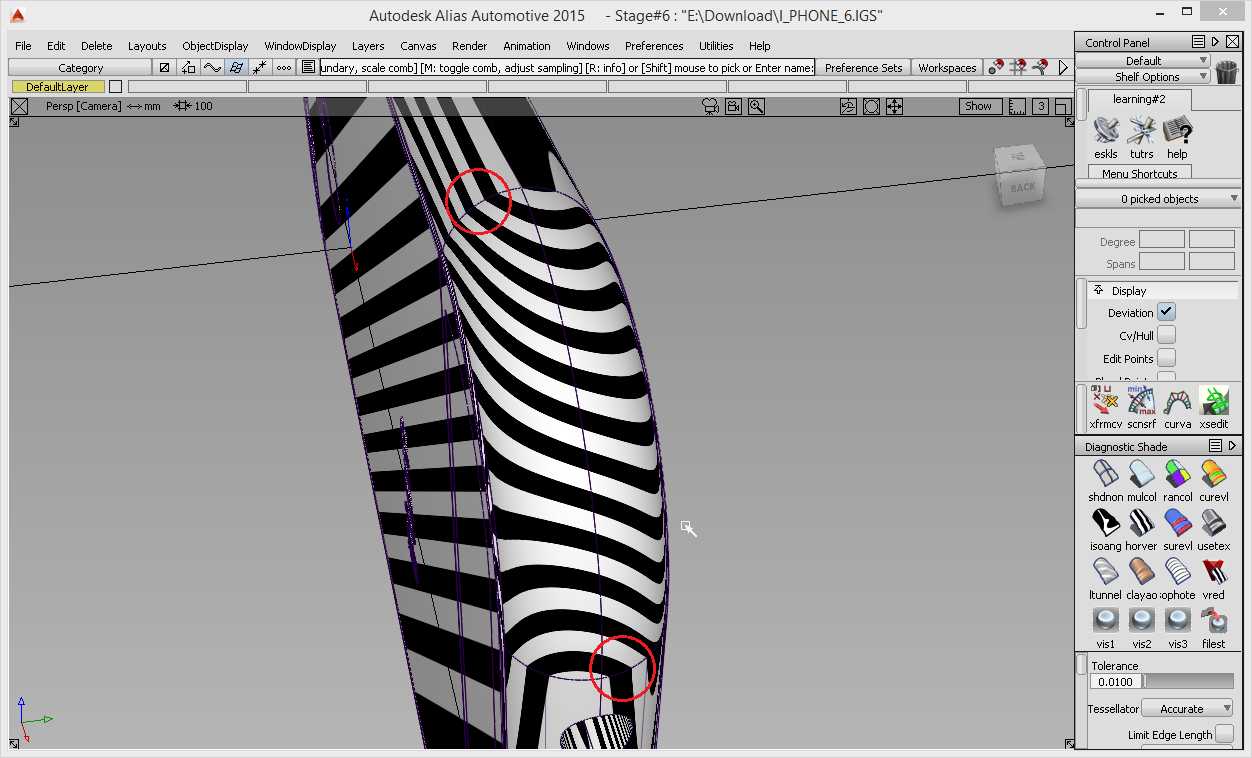Open the tutrs tutorials icon

point(1141,131)
